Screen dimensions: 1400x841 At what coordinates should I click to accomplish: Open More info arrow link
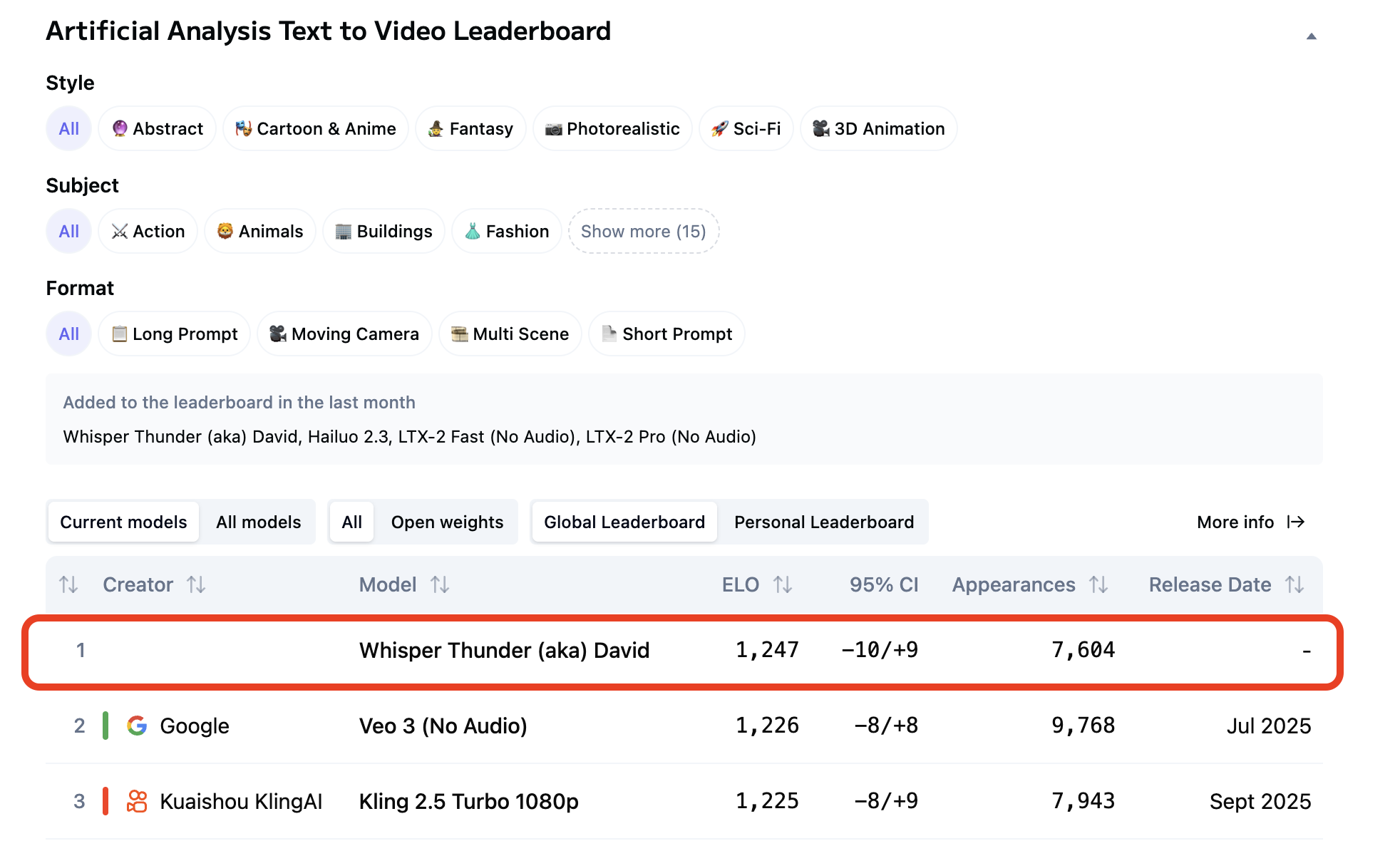tap(1250, 522)
